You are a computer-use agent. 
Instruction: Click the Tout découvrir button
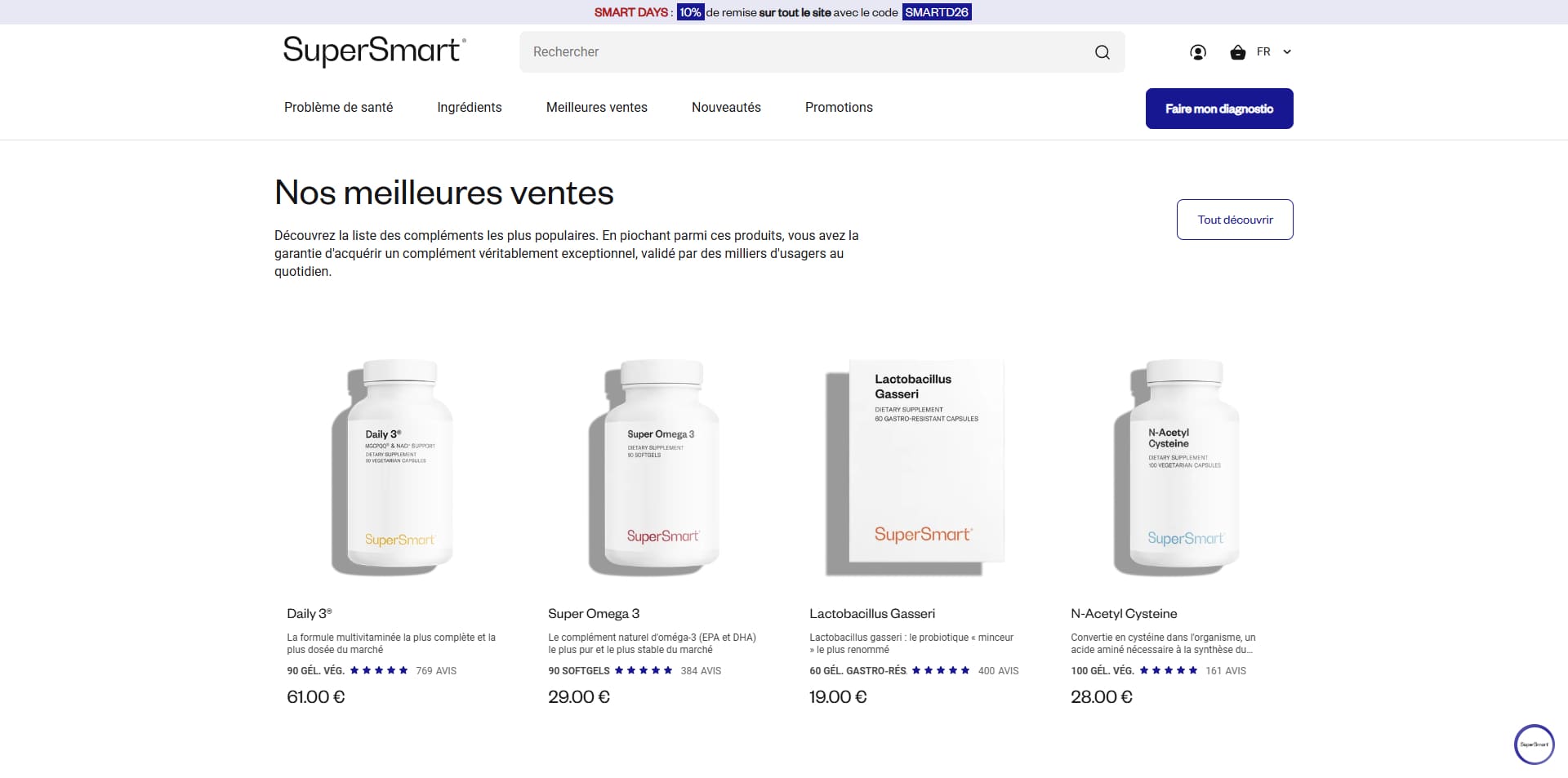(x=1235, y=220)
